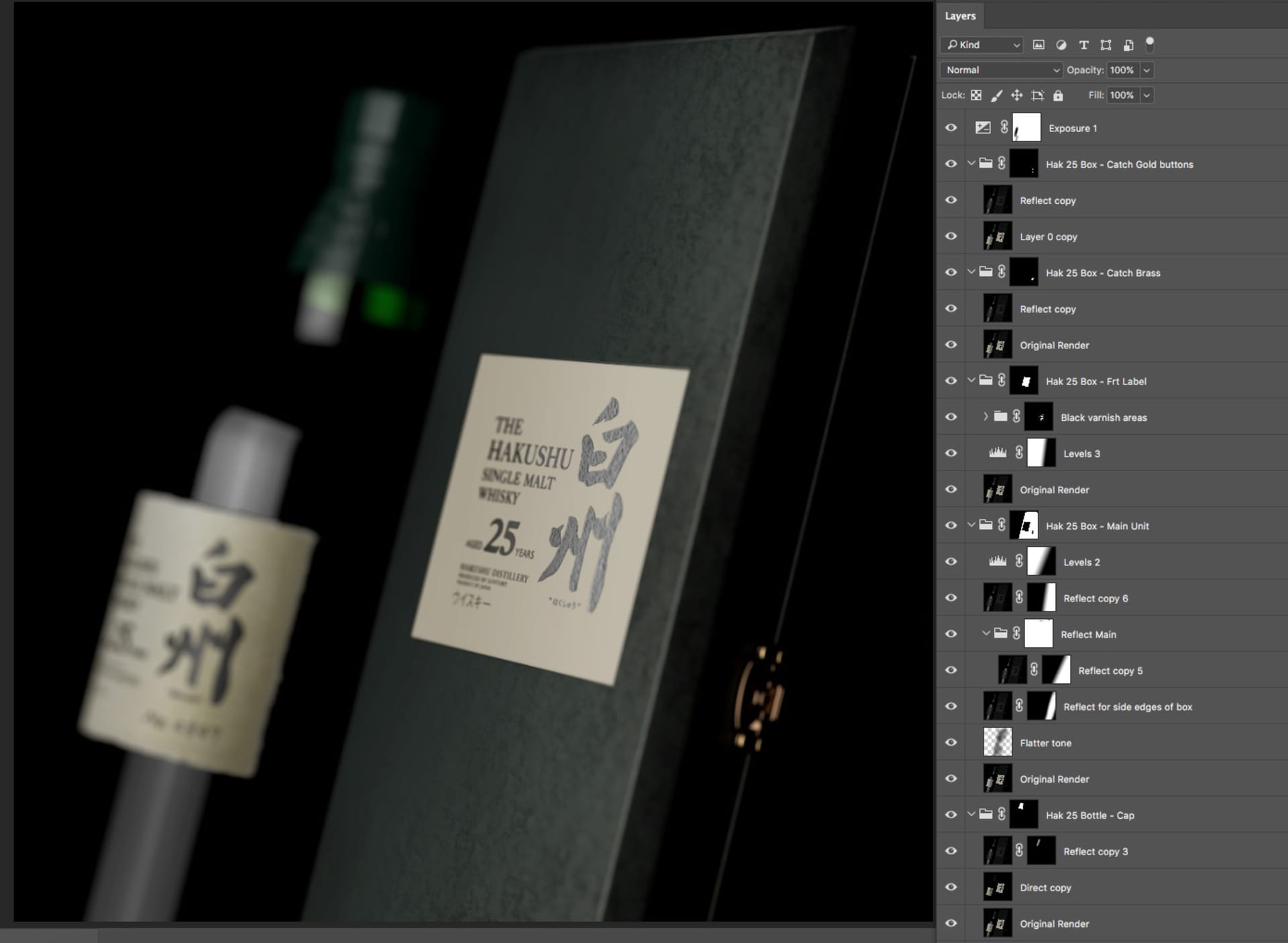The width and height of the screenshot is (1288, 943).
Task: Select the Layer 0 copy layer name
Action: pos(1049,237)
